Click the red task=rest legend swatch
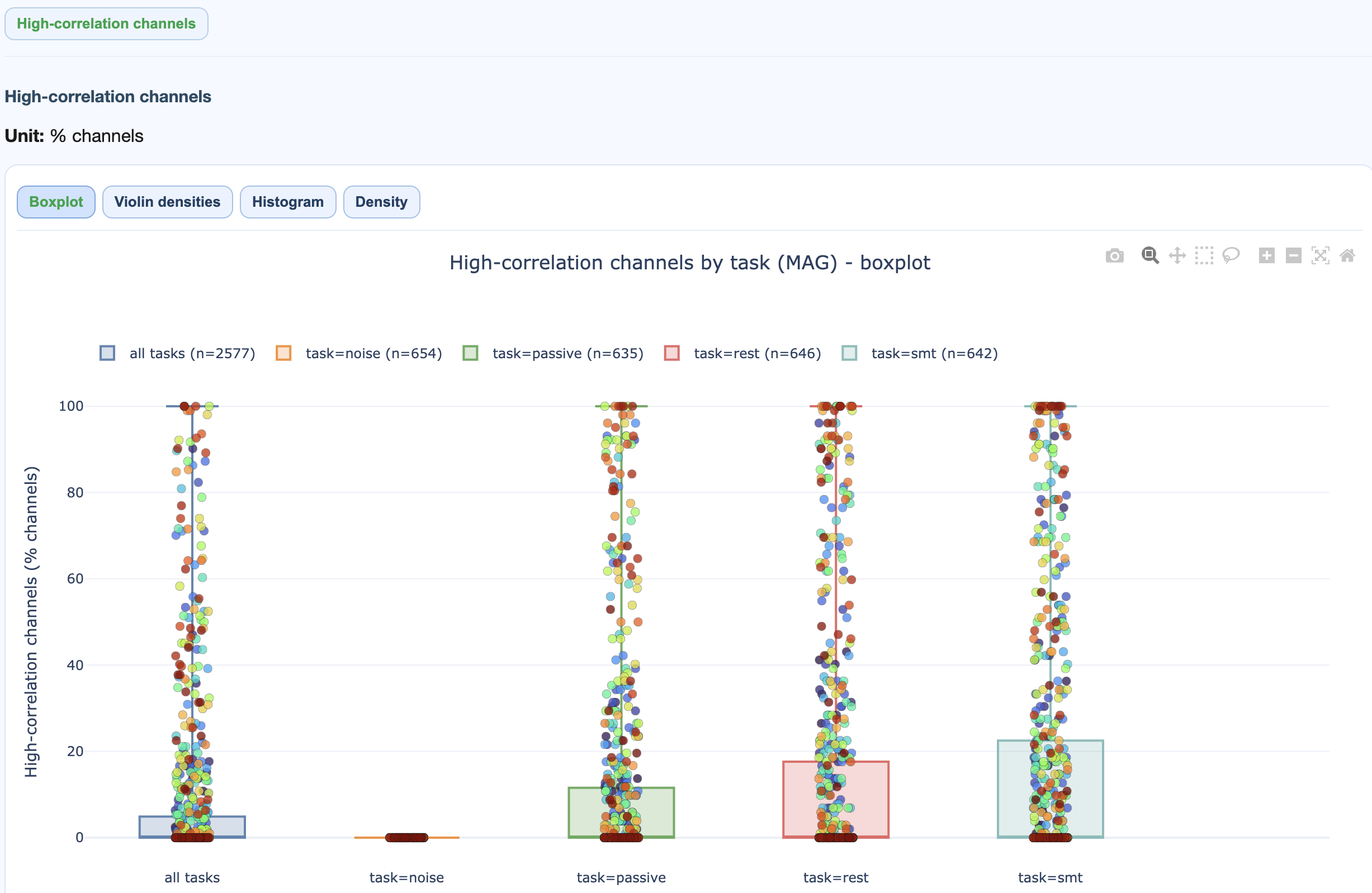Screen dimensions: 1372x893 click(671, 353)
